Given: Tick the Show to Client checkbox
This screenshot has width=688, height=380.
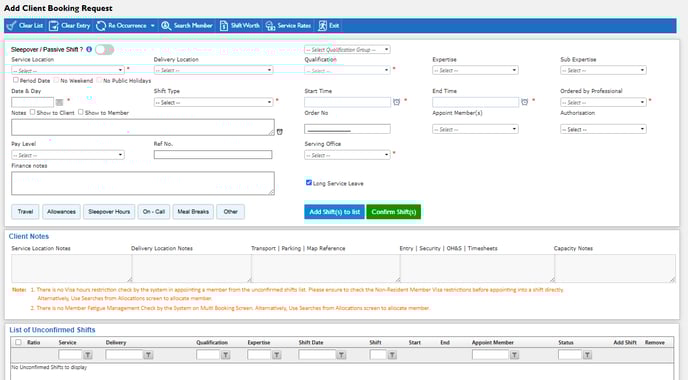Looking at the screenshot, I should pos(32,112).
